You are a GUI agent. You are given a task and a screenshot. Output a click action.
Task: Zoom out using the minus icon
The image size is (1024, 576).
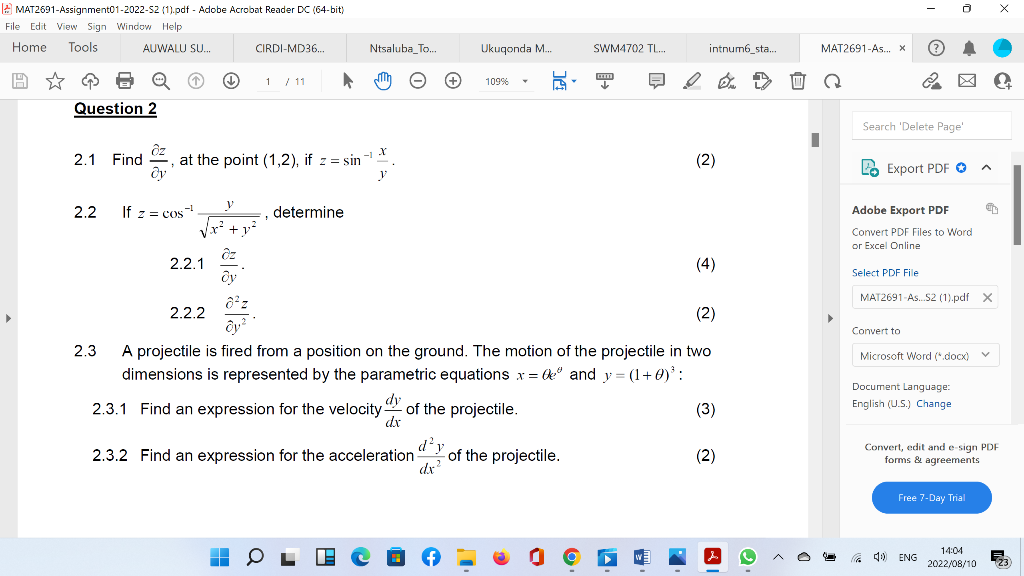[x=417, y=82]
